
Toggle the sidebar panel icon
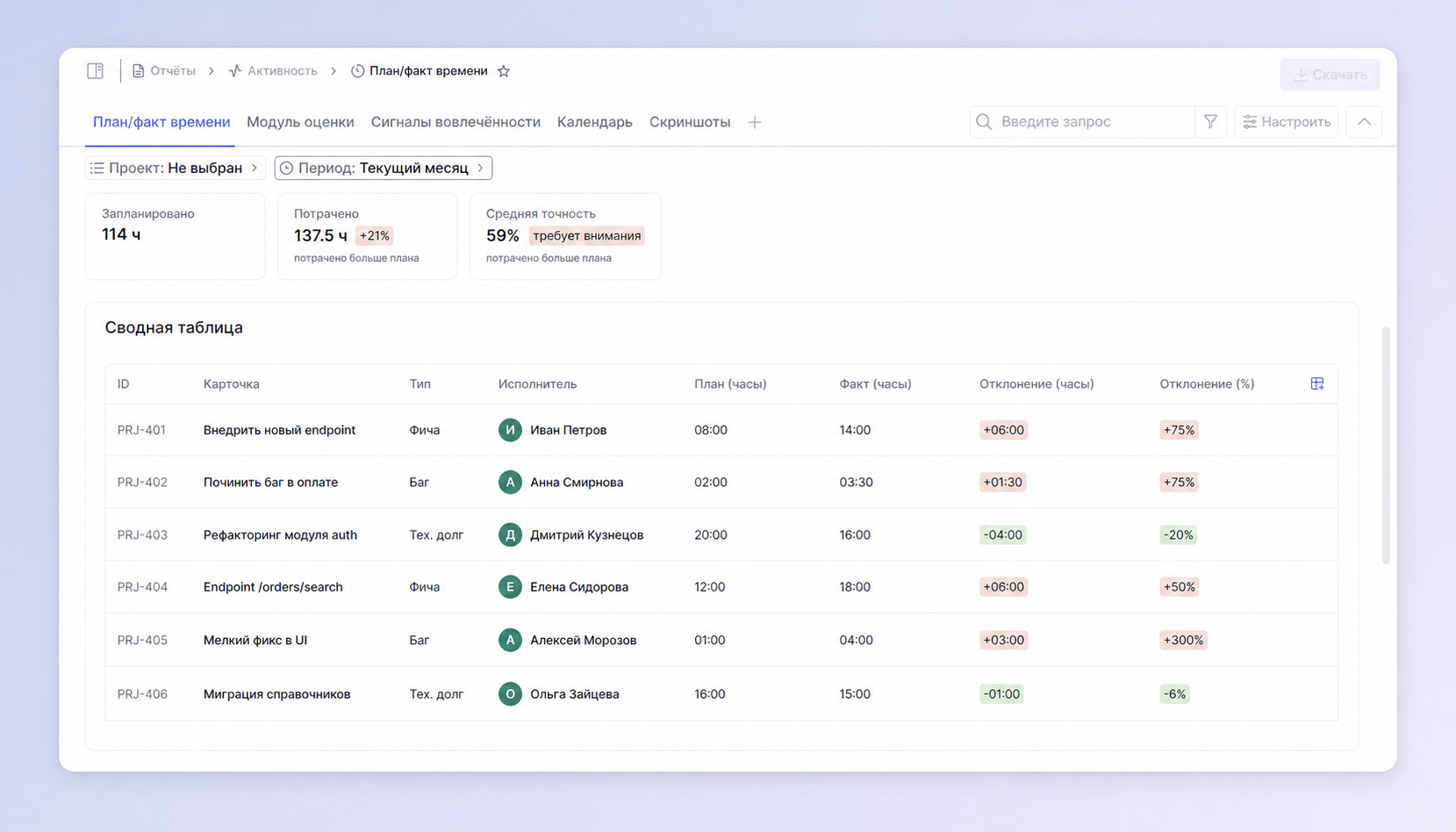(96, 71)
